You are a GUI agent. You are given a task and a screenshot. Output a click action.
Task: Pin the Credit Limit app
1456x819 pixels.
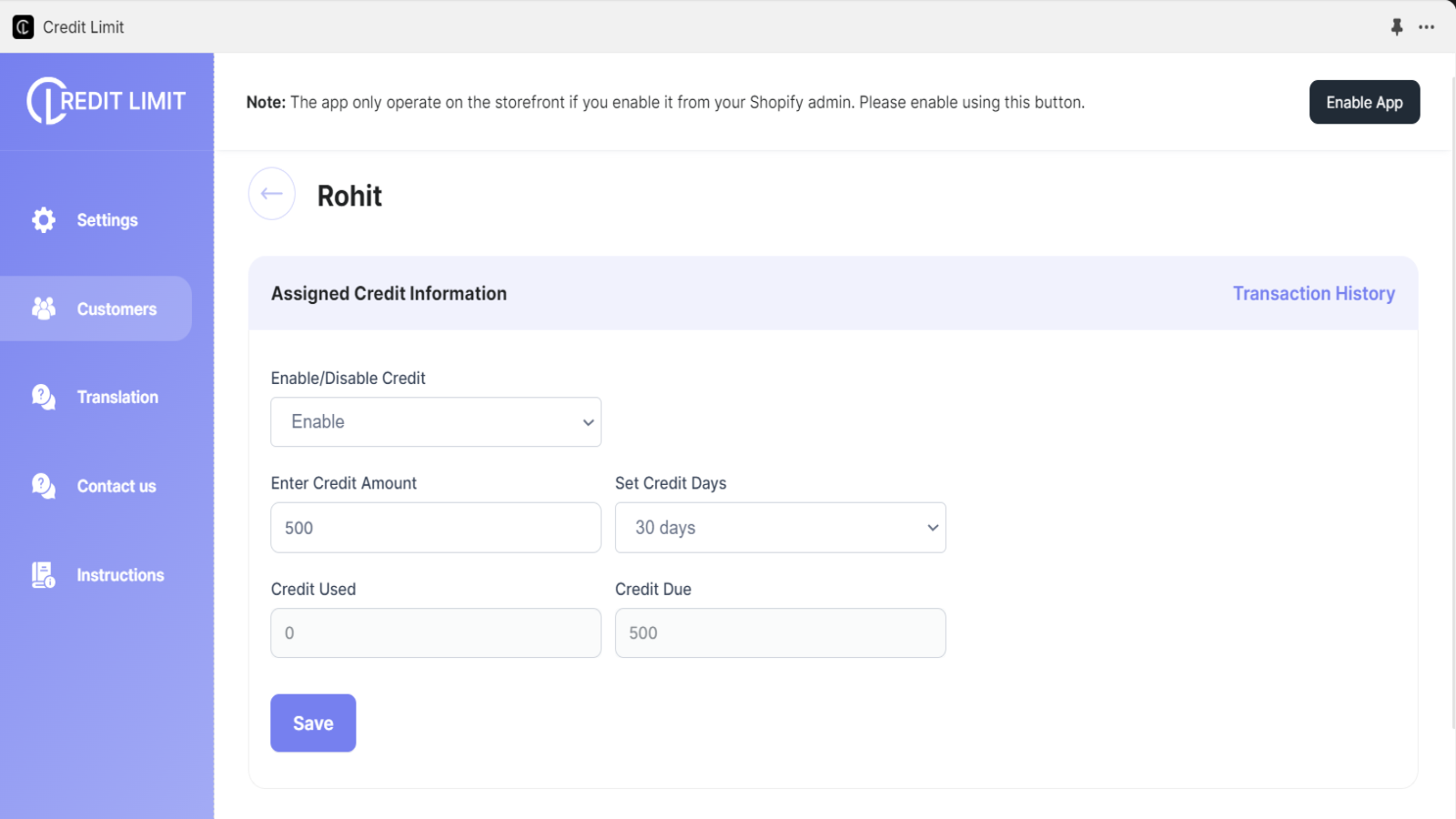(1397, 27)
